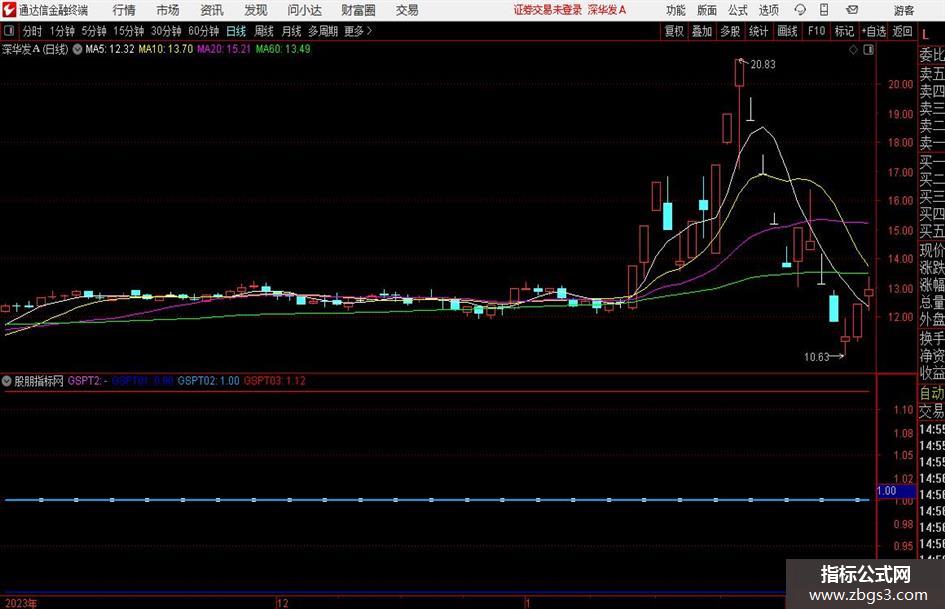Viewport: 945px width, 609px height.
Task: Open the 多周期 multi-period view
Action: coord(323,31)
